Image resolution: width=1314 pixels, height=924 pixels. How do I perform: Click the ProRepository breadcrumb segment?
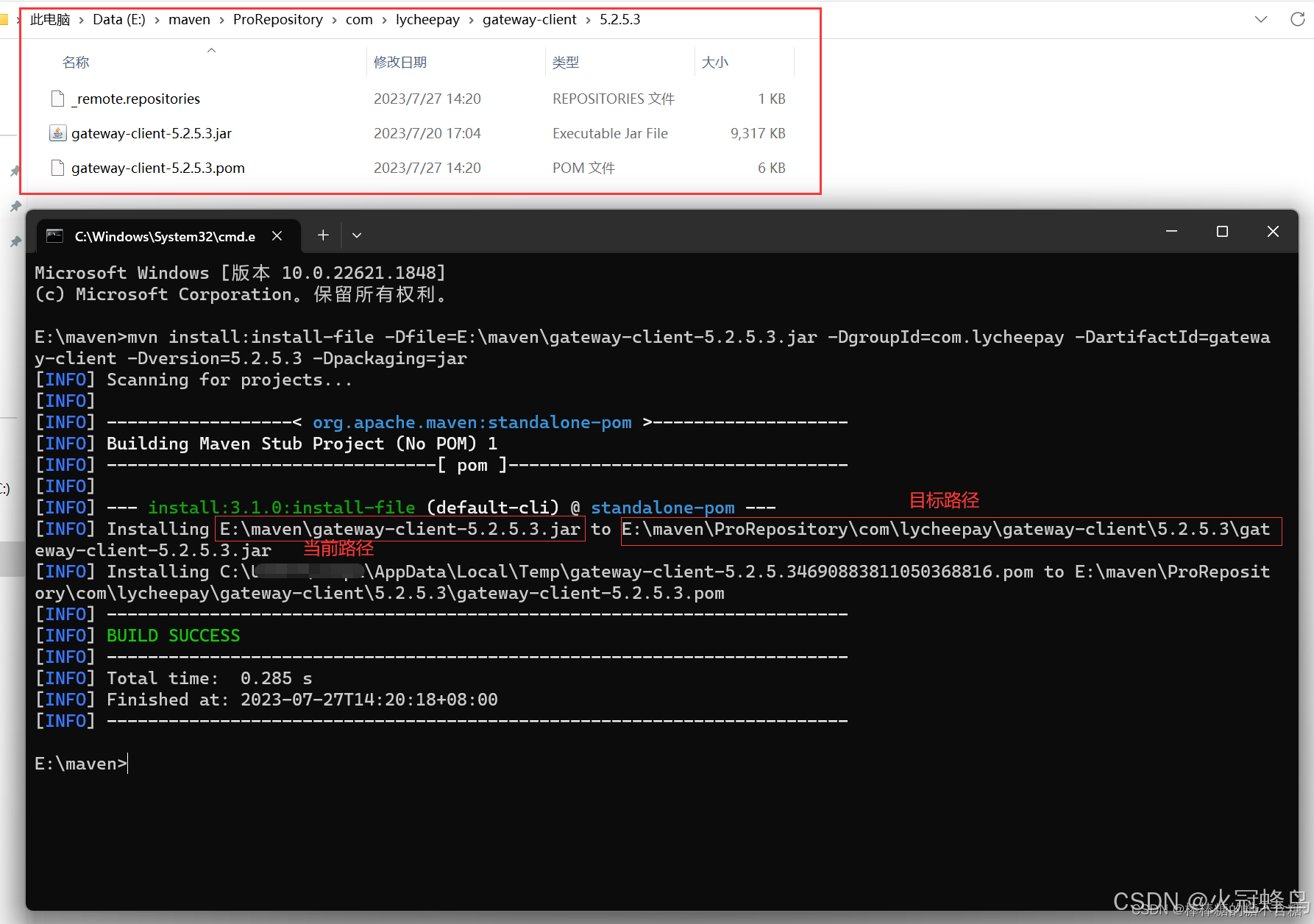coord(278,20)
